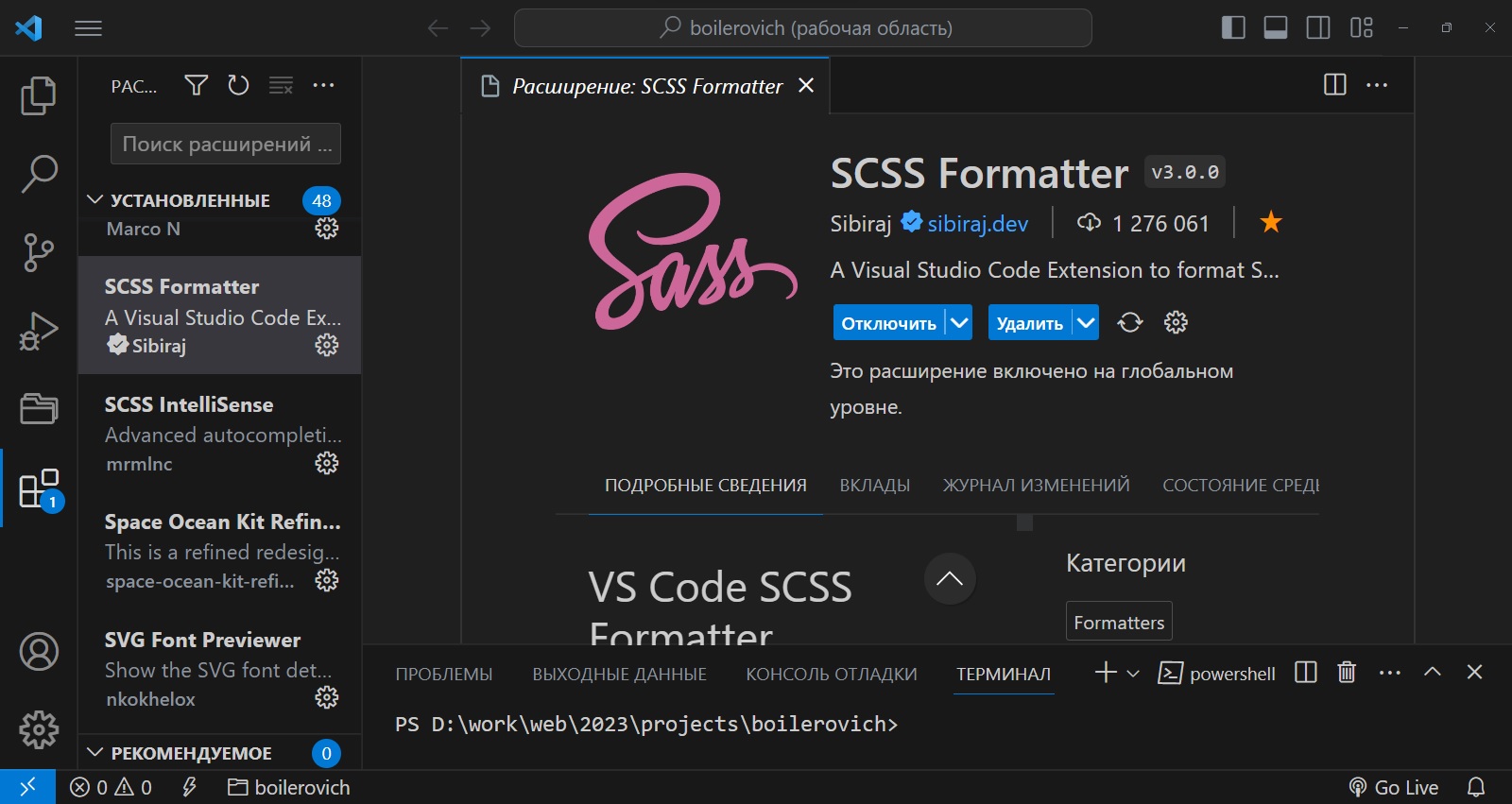Click the star rating icon
The image size is (1512, 804).
[1271, 223]
